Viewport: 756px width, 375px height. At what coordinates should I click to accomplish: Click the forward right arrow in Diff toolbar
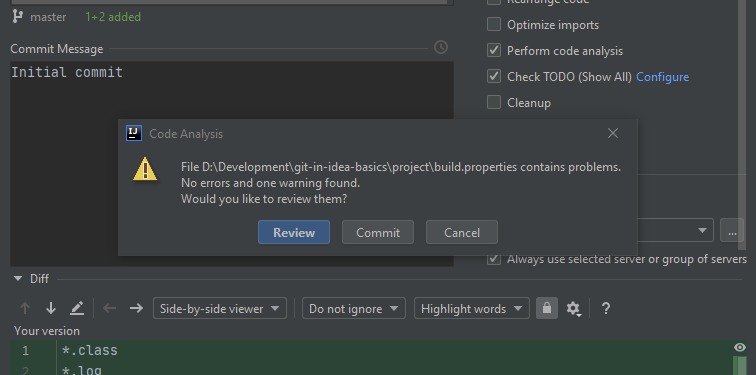tap(136, 308)
